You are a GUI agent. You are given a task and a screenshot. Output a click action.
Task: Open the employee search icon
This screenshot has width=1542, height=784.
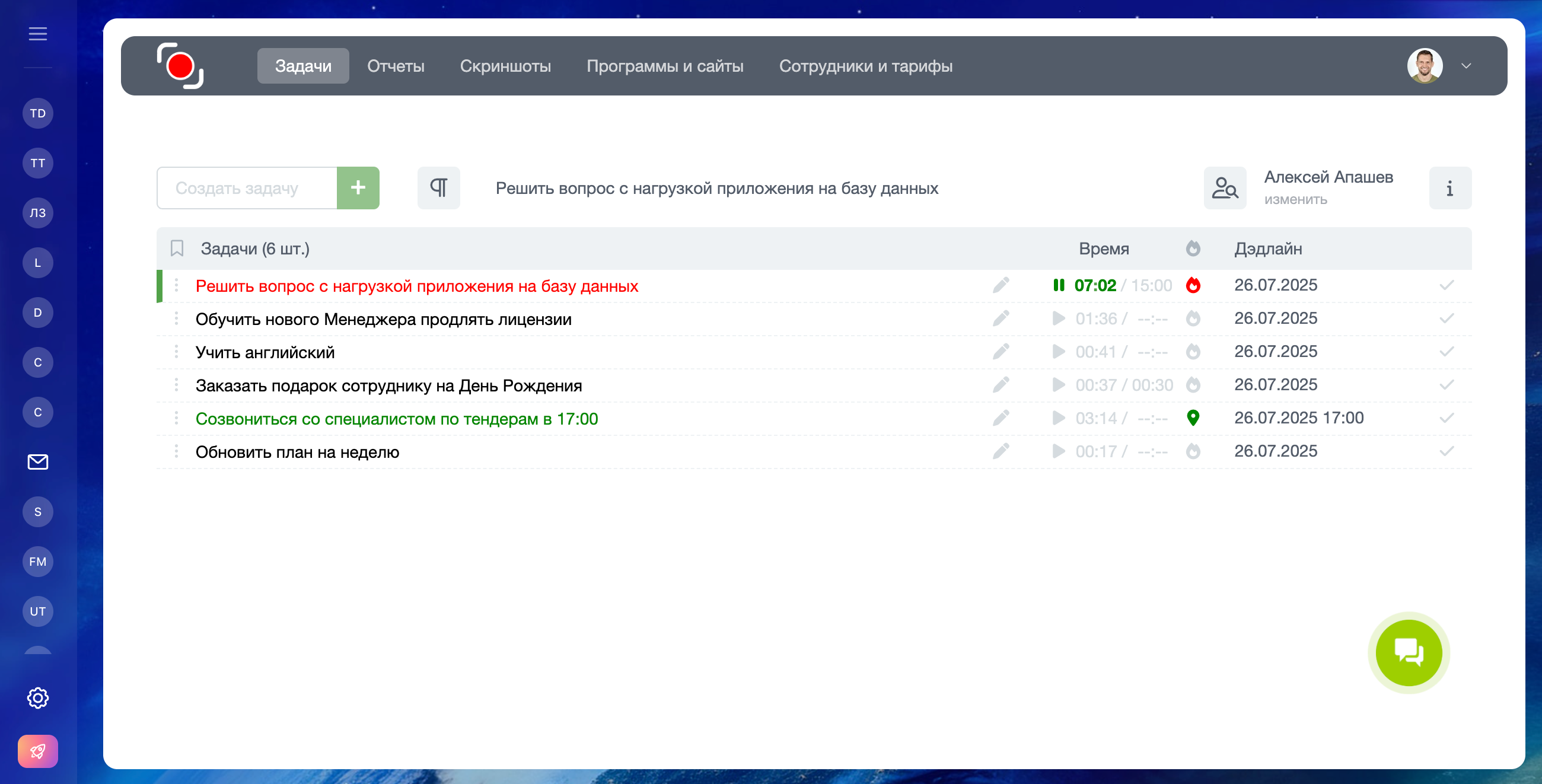click(1224, 188)
